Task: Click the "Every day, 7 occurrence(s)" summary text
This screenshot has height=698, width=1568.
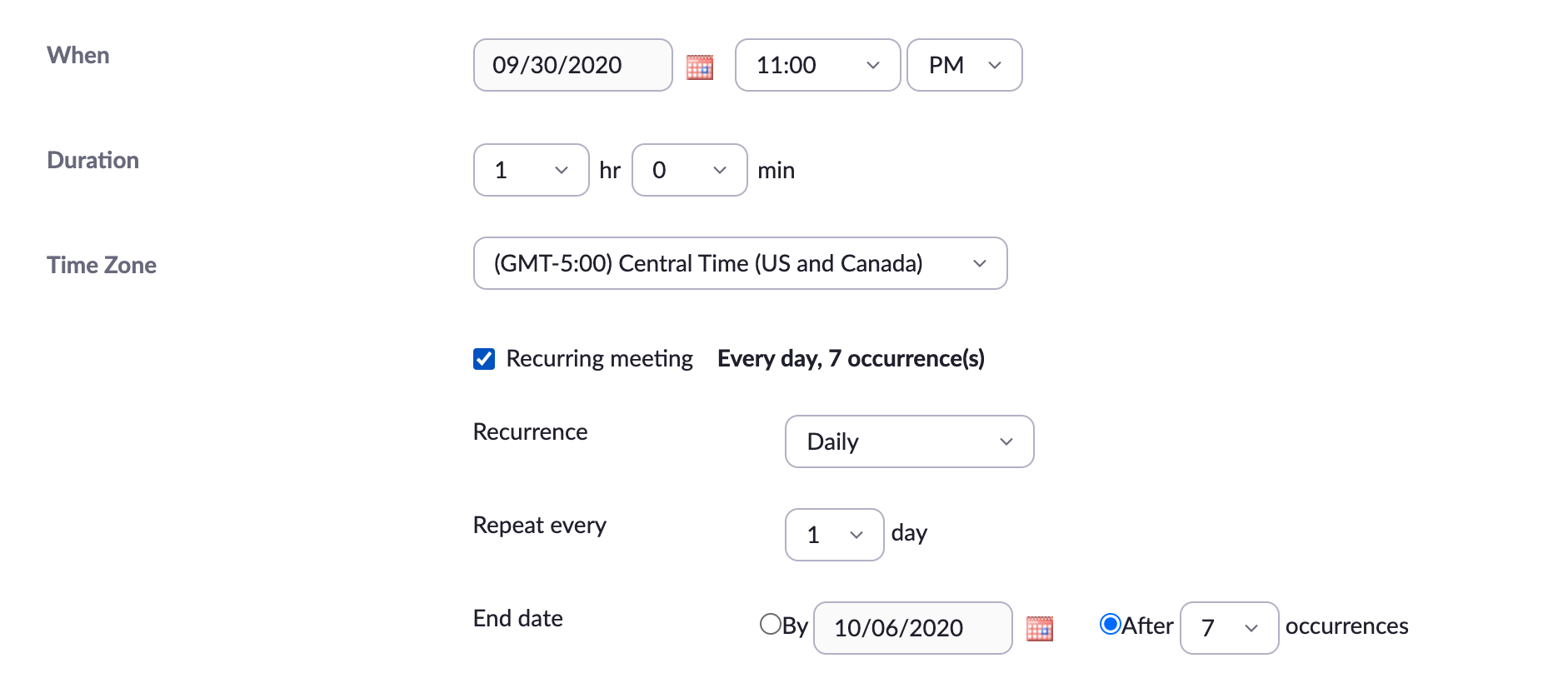Action: 851,358
